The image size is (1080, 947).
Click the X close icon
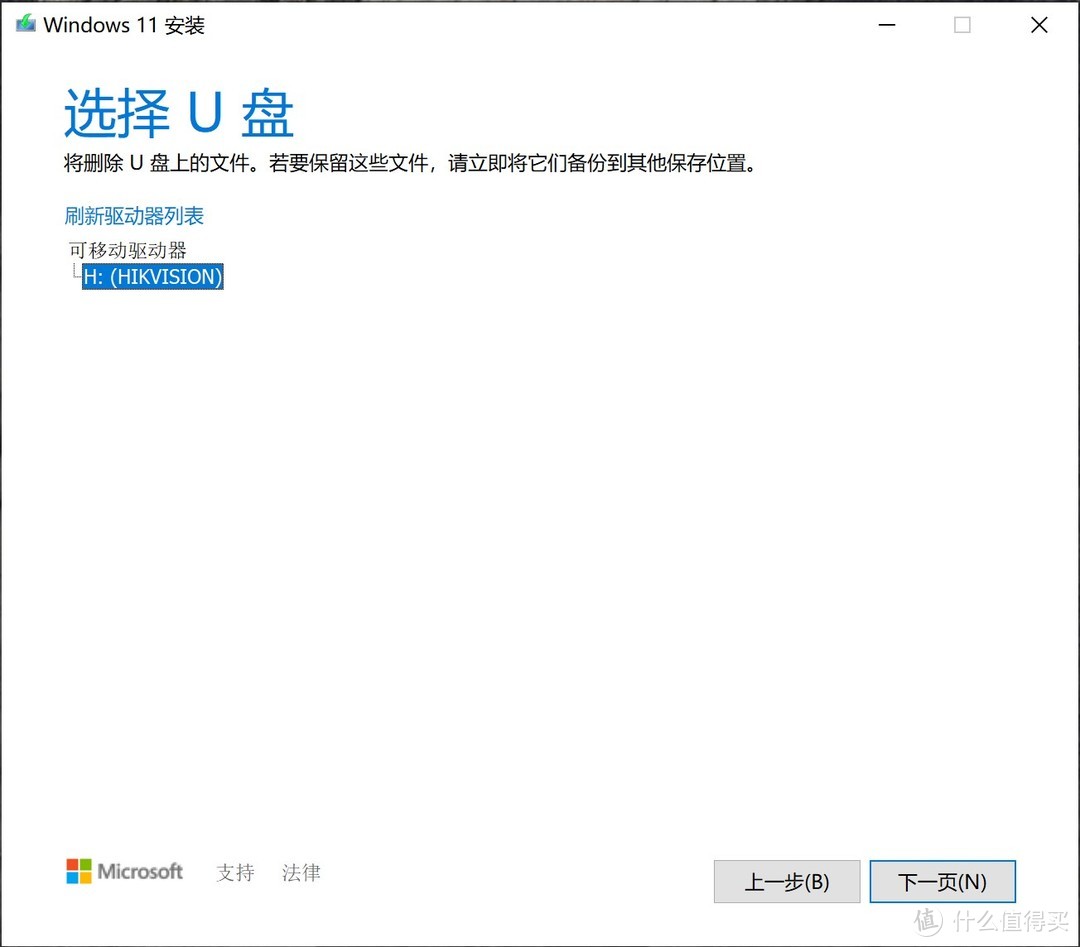pos(1038,25)
